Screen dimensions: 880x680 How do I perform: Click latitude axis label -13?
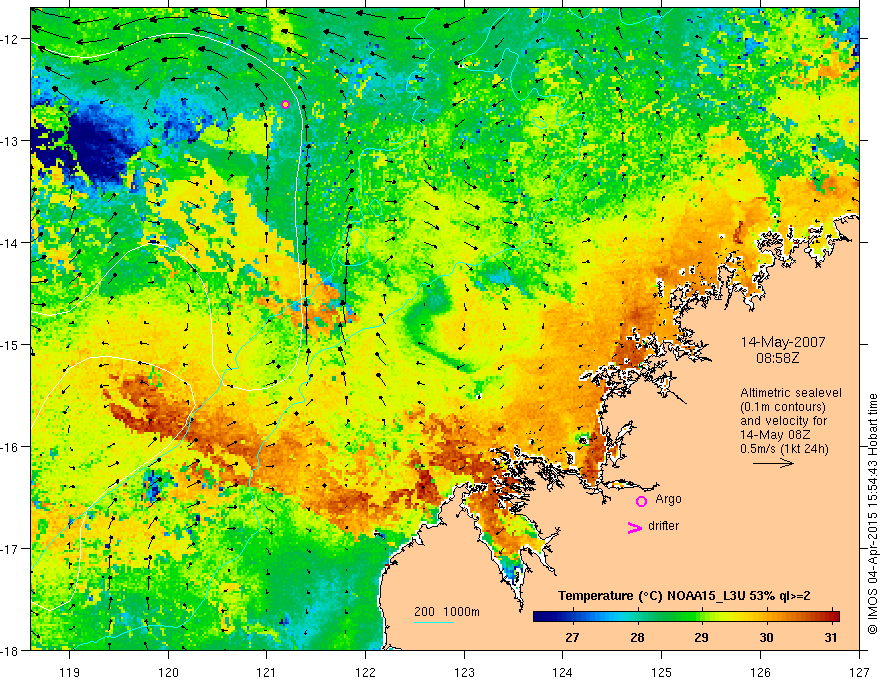11,141
